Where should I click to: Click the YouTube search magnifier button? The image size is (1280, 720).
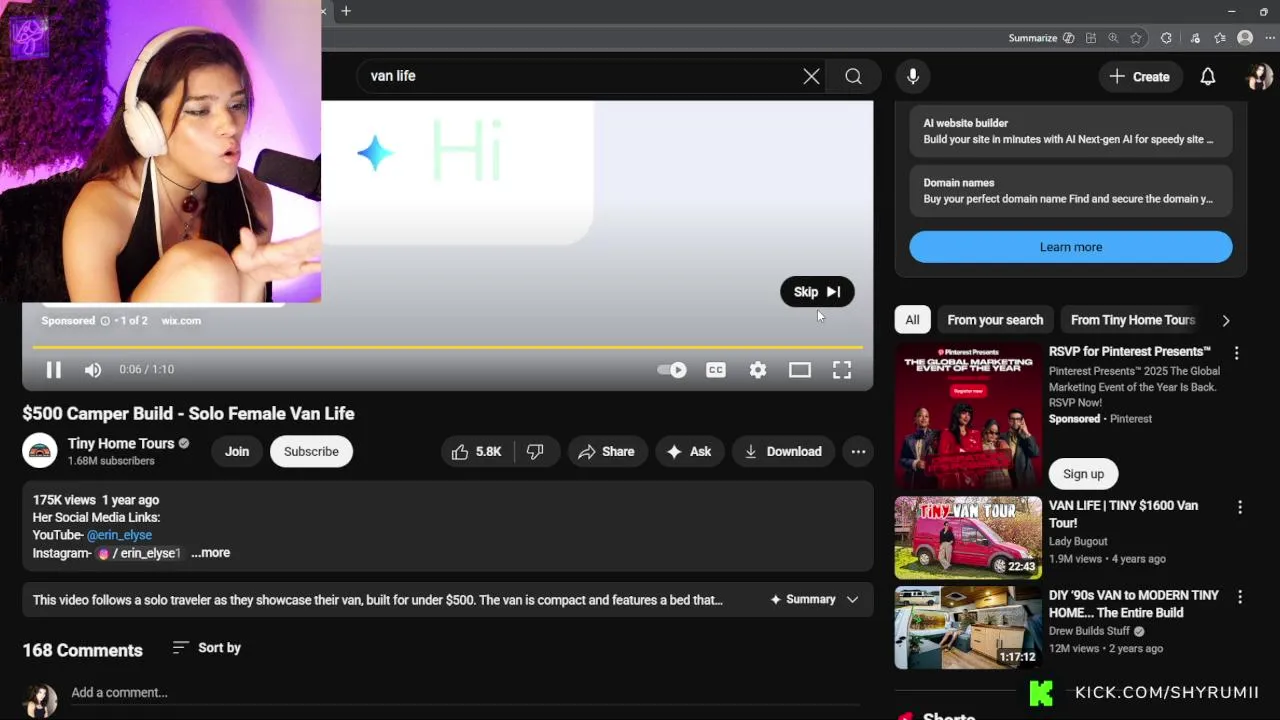(x=853, y=76)
